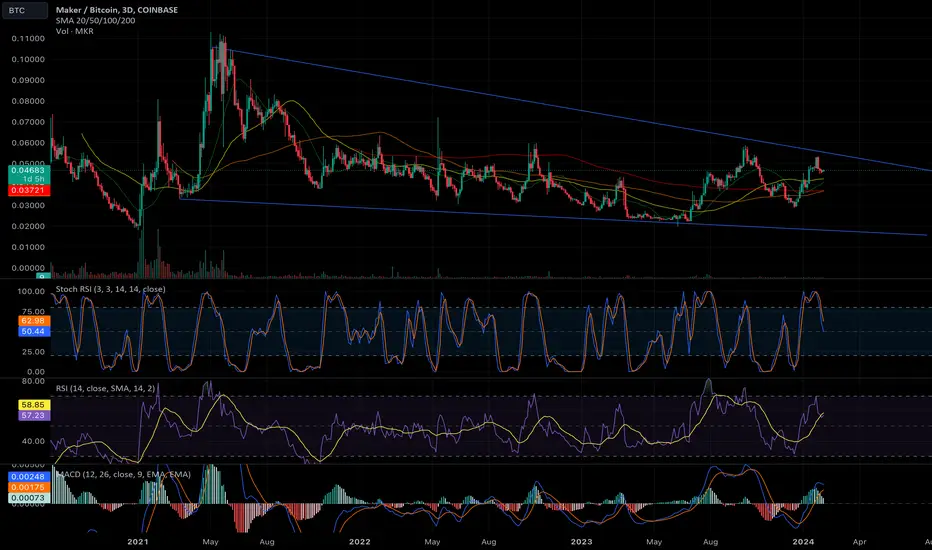Click the 0.01000 price axis label

tap(28, 247)
